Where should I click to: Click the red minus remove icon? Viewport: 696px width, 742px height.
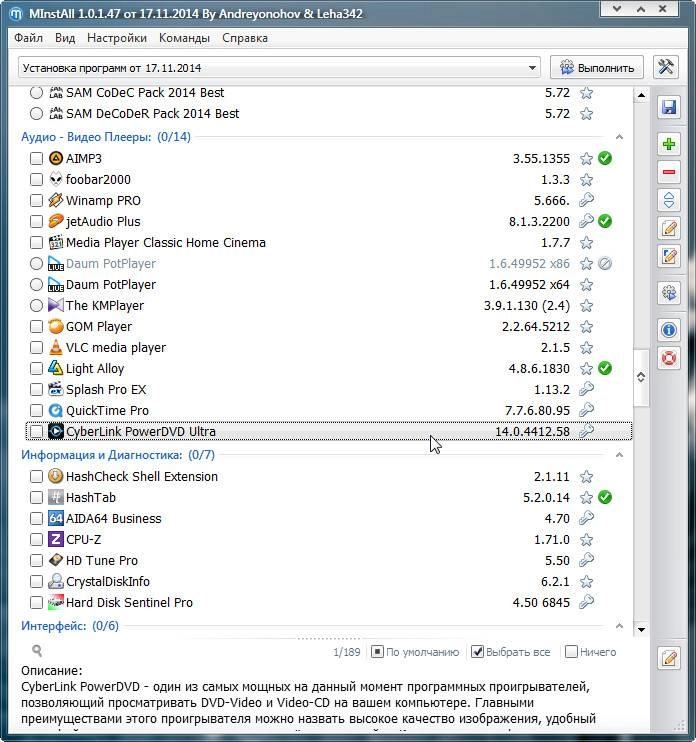(x=669, y=172)
